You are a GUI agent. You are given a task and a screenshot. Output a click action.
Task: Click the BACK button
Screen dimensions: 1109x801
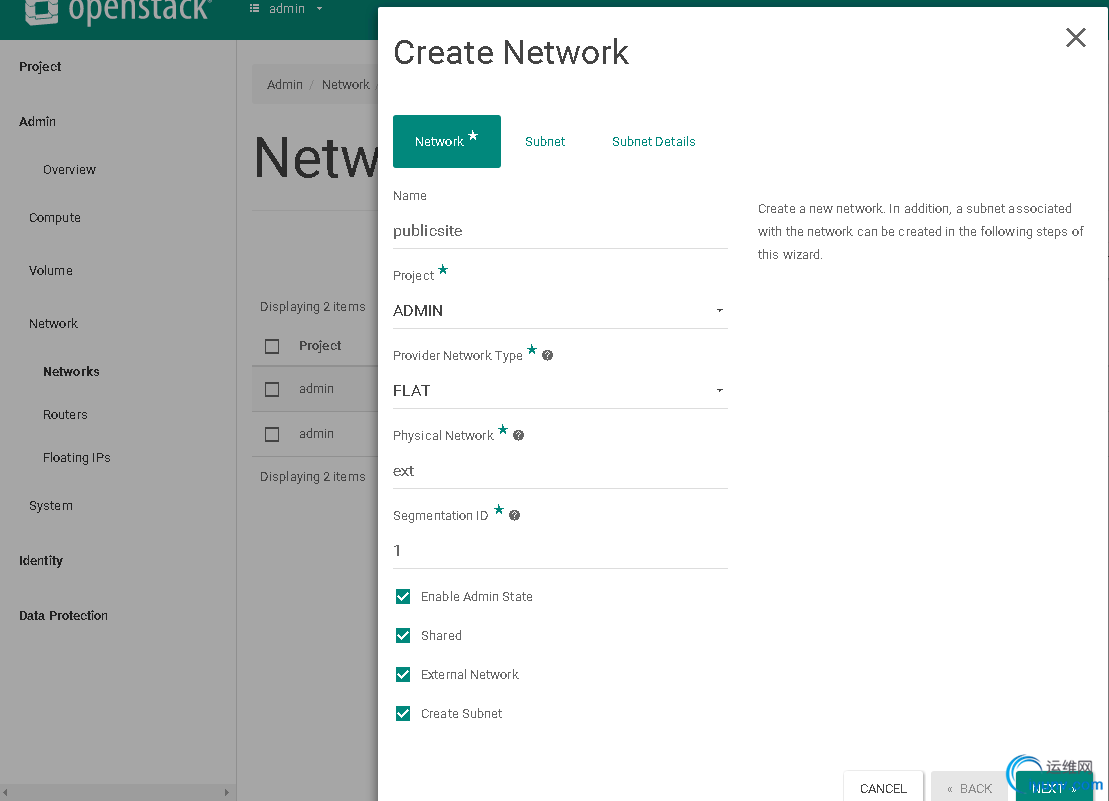coord(969,788)
